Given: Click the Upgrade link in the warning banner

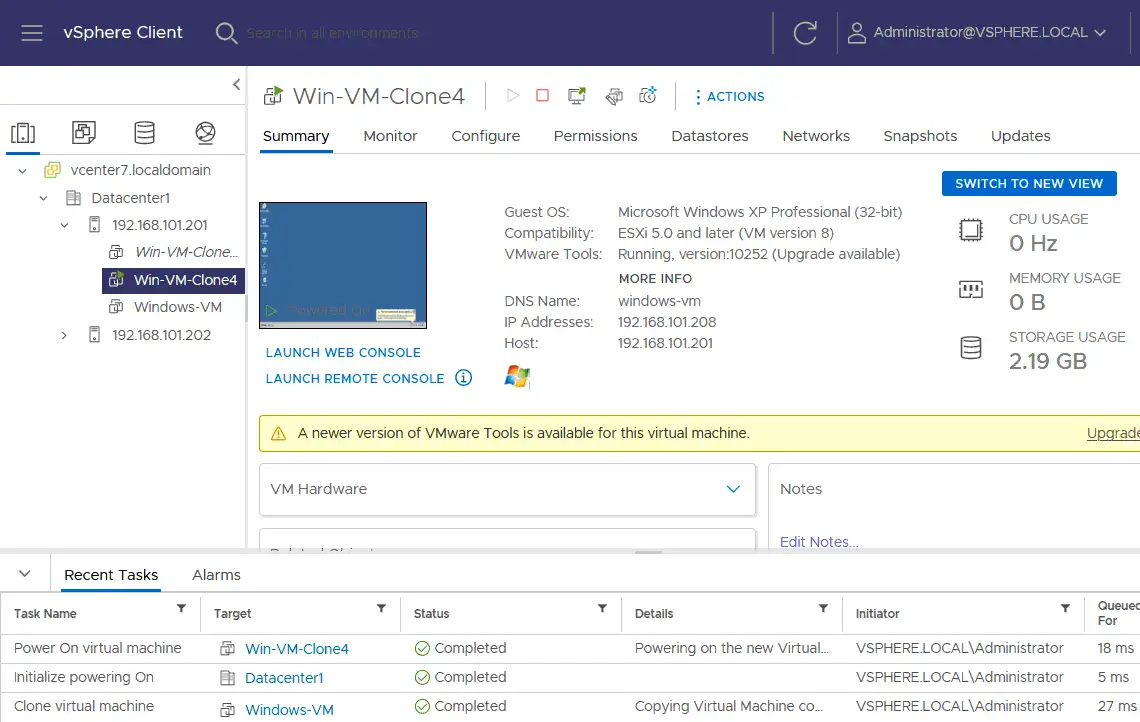Looking at the screenshot, I should pos(1113,433).
